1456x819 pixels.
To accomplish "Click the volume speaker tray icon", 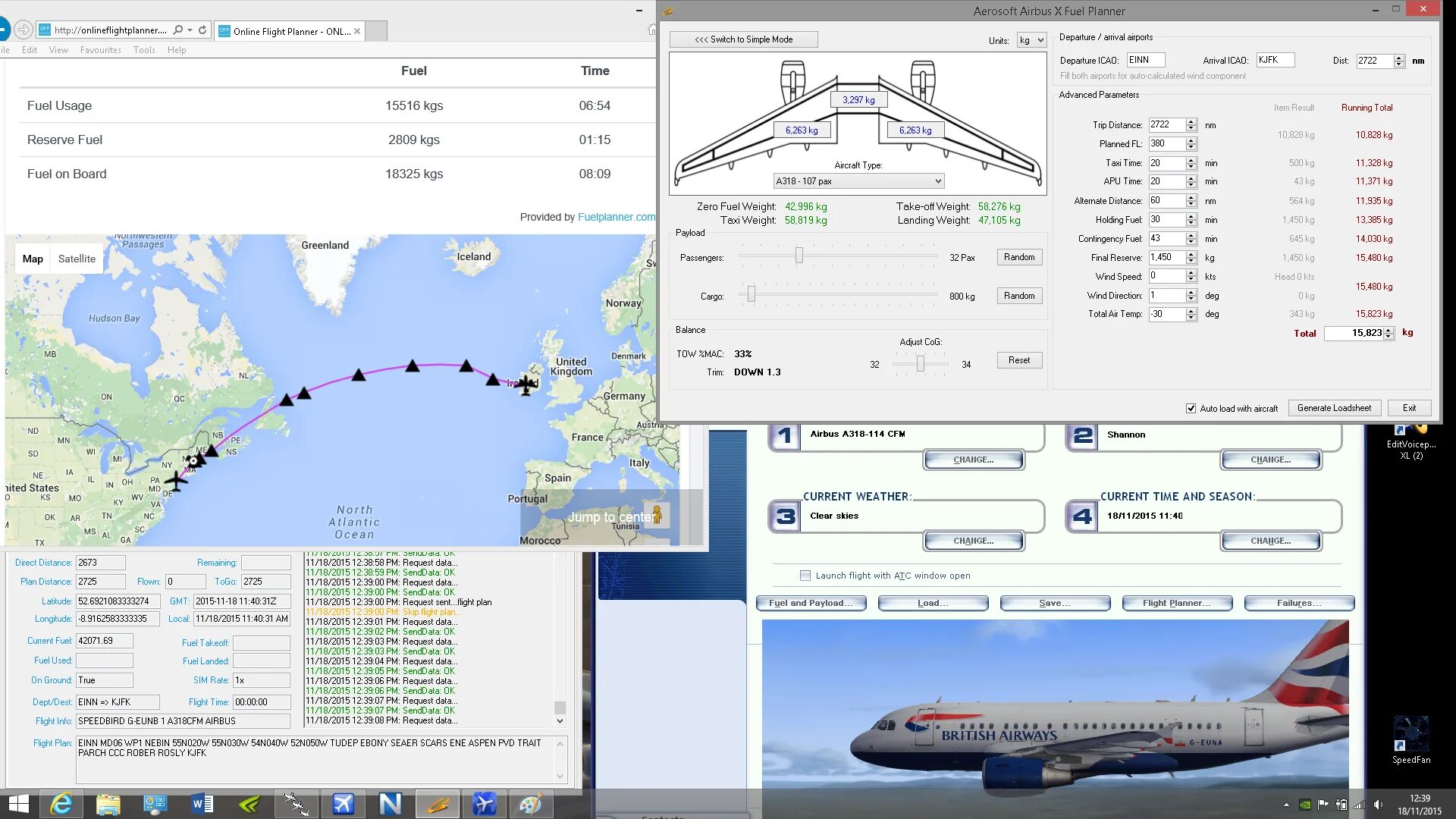I will click(1378, 805).
